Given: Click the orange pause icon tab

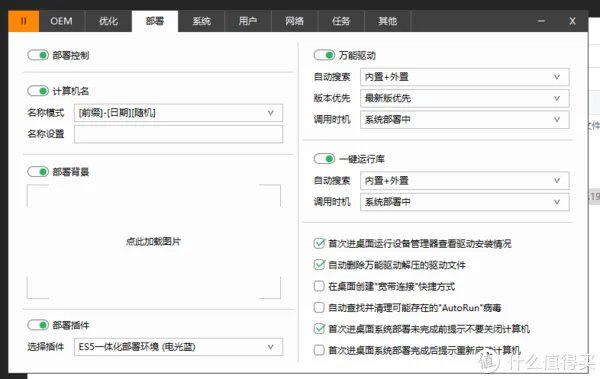Looking at the screenshot, I should click(x=23, y=21).
